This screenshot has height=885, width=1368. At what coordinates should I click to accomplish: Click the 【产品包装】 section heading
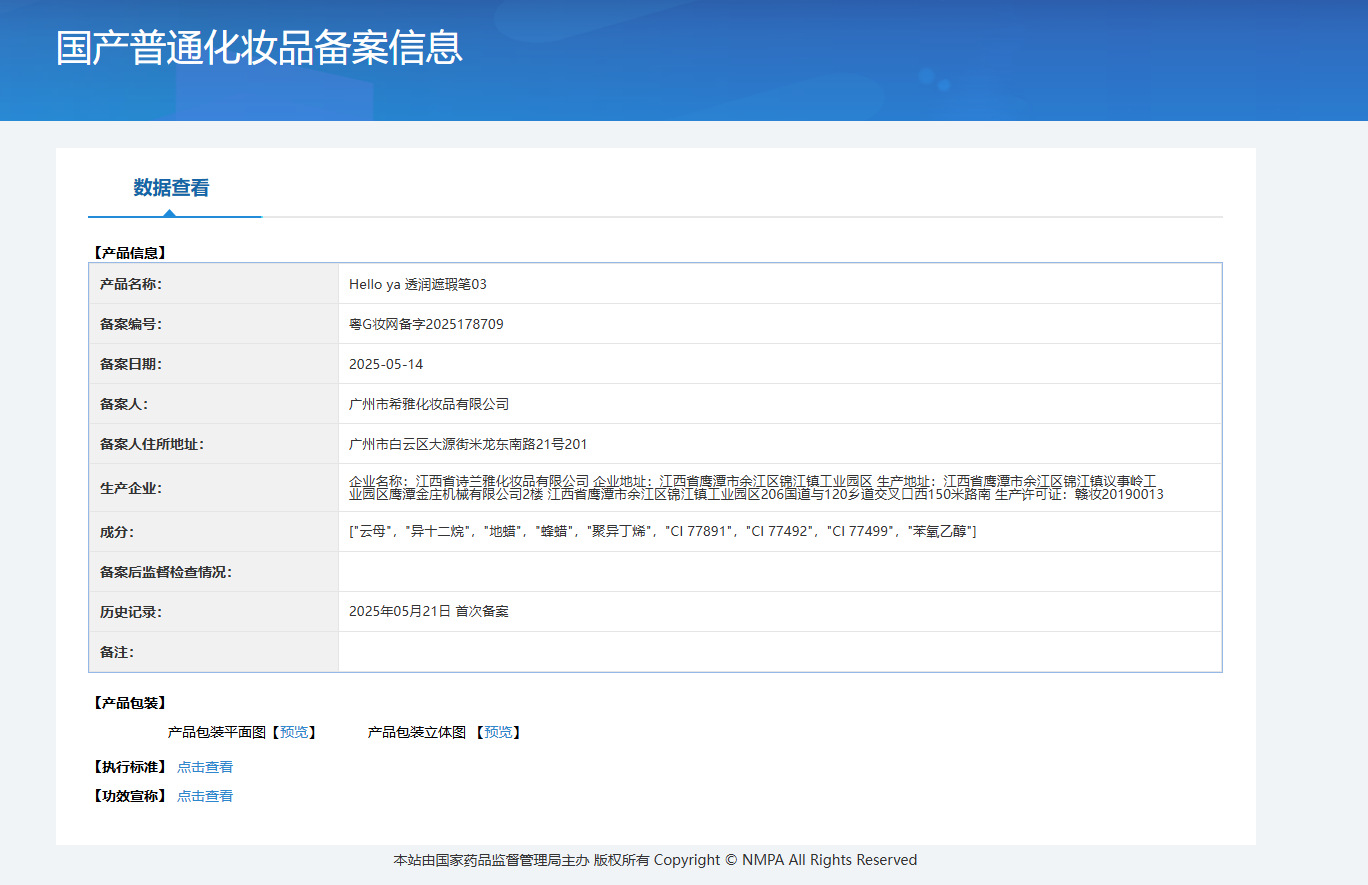[x=128, y=704]
